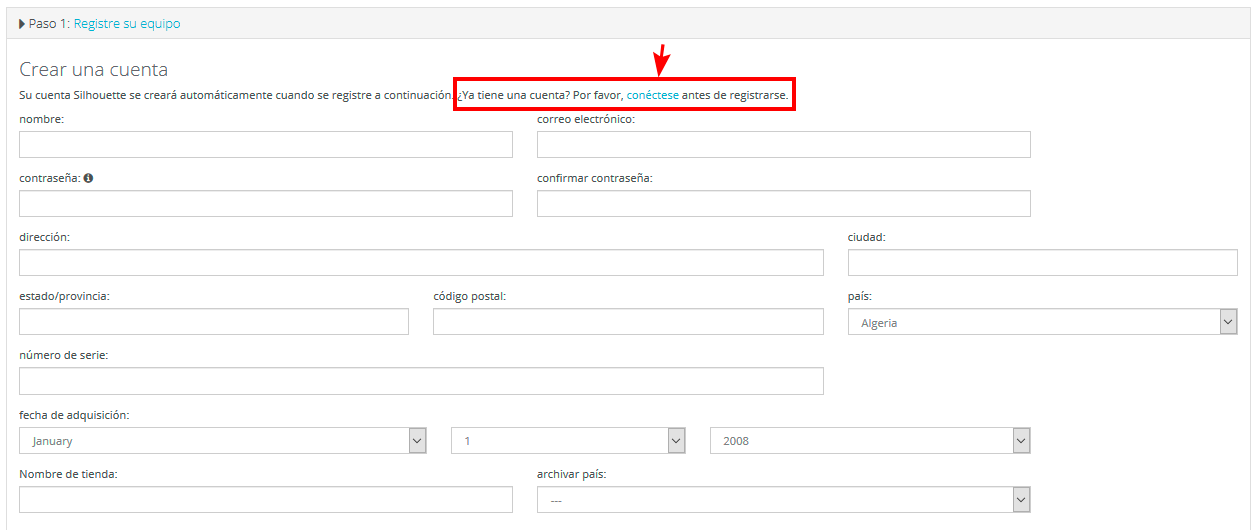Open the day dropdown showing 1
The height and width of the screenshot is (530, 1259).
(568, 440)
